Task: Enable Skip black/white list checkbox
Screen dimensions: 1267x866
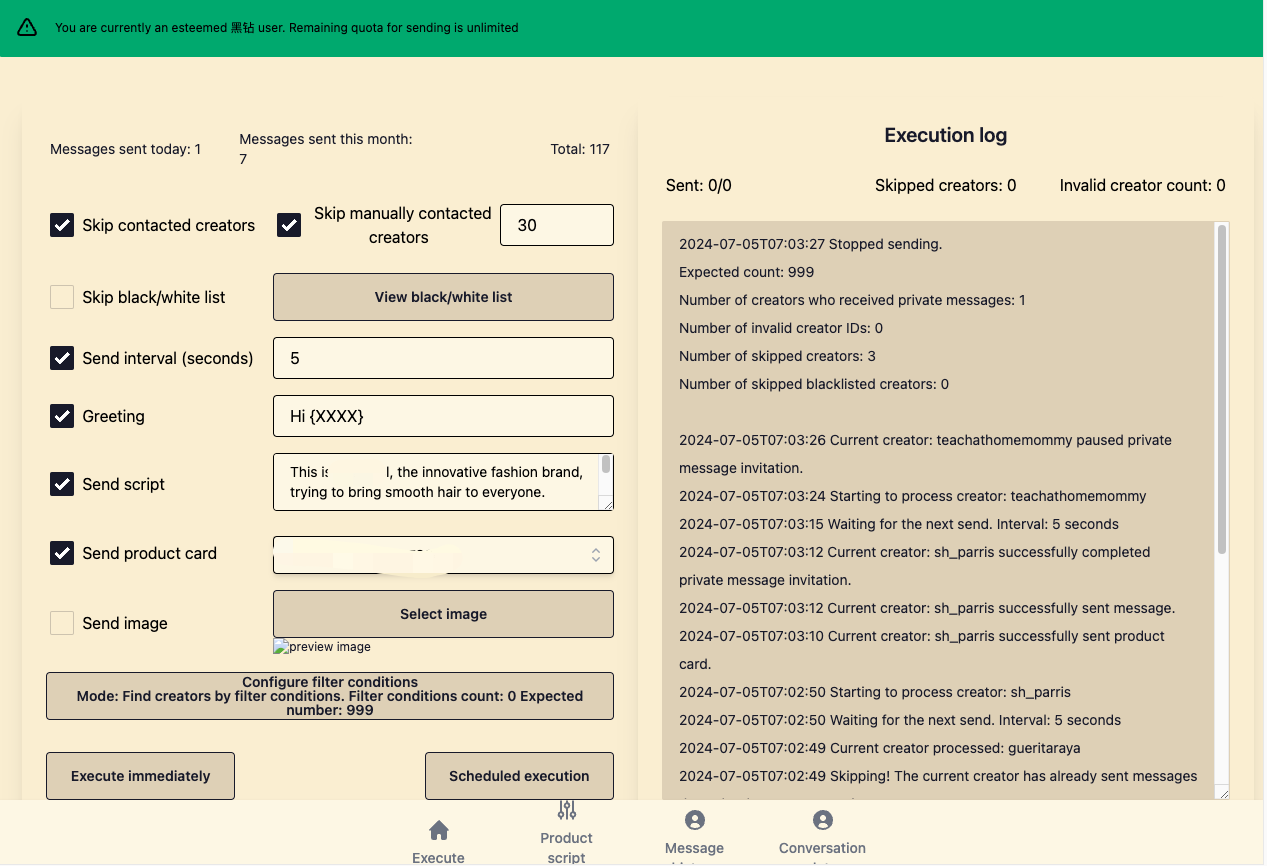Action: click(62, 297)
